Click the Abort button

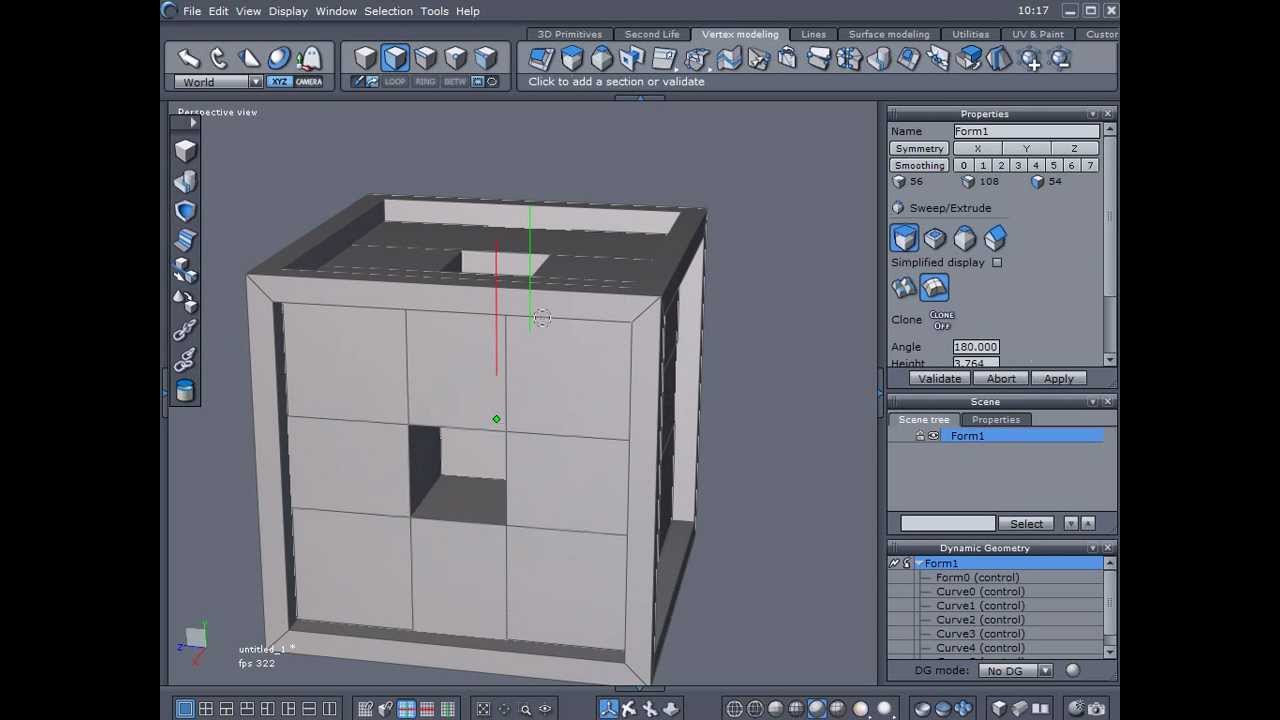pyautogui.click(x=1001, y=379)
